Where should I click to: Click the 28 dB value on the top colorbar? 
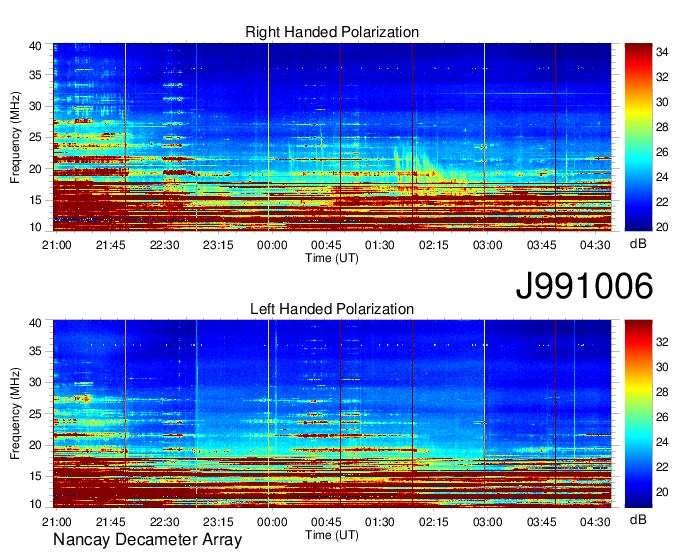tap(662, 127)
